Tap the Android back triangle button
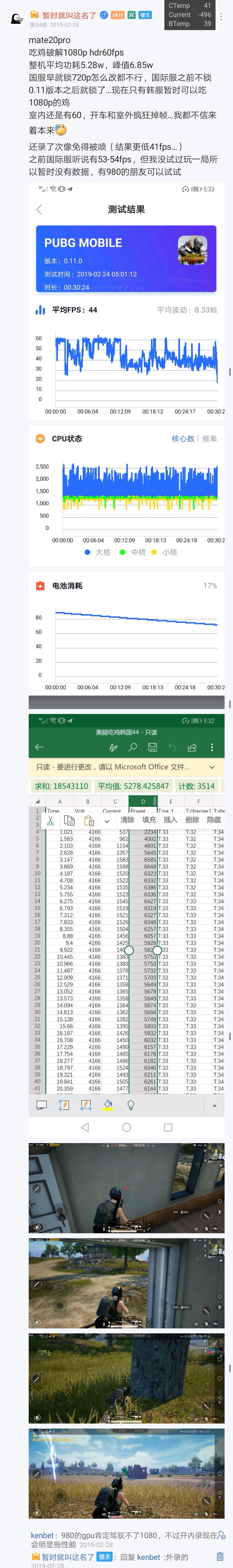The width and height of the screenshot is (233, 1568). tap(85, 1127)
